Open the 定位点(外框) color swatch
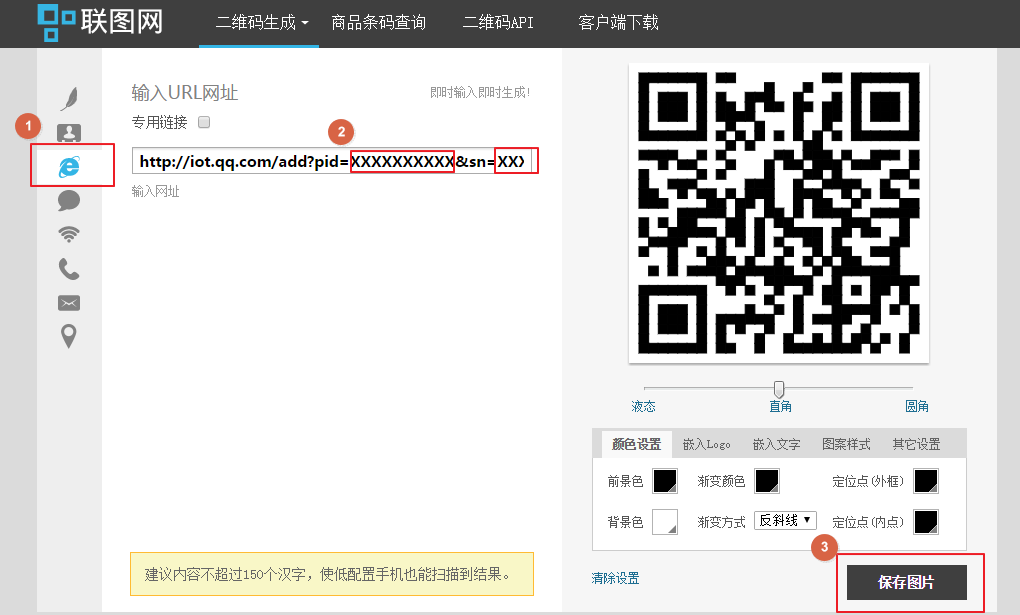 point(926,482)
